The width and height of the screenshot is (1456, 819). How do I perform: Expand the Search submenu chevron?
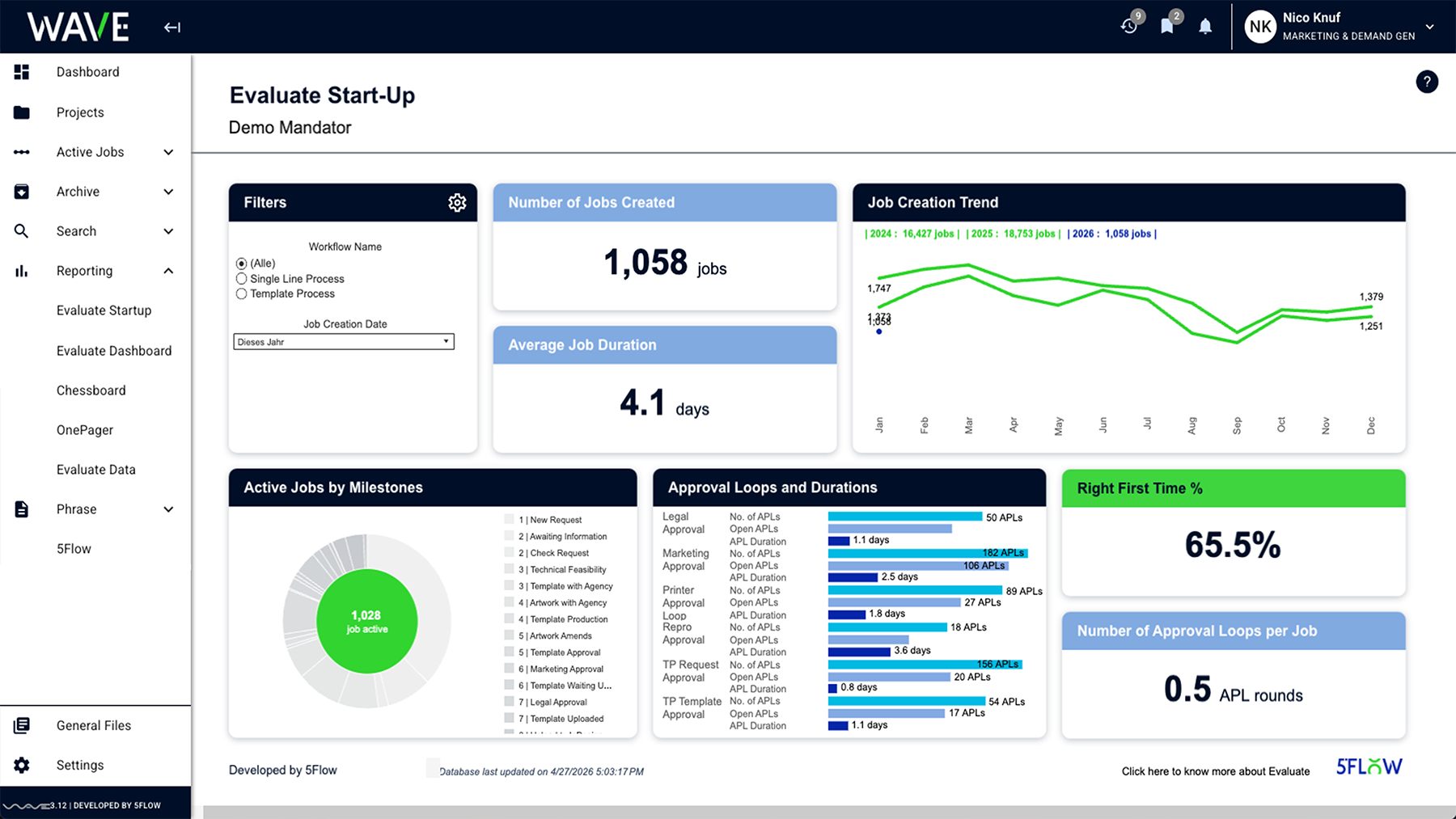(168, 231)
